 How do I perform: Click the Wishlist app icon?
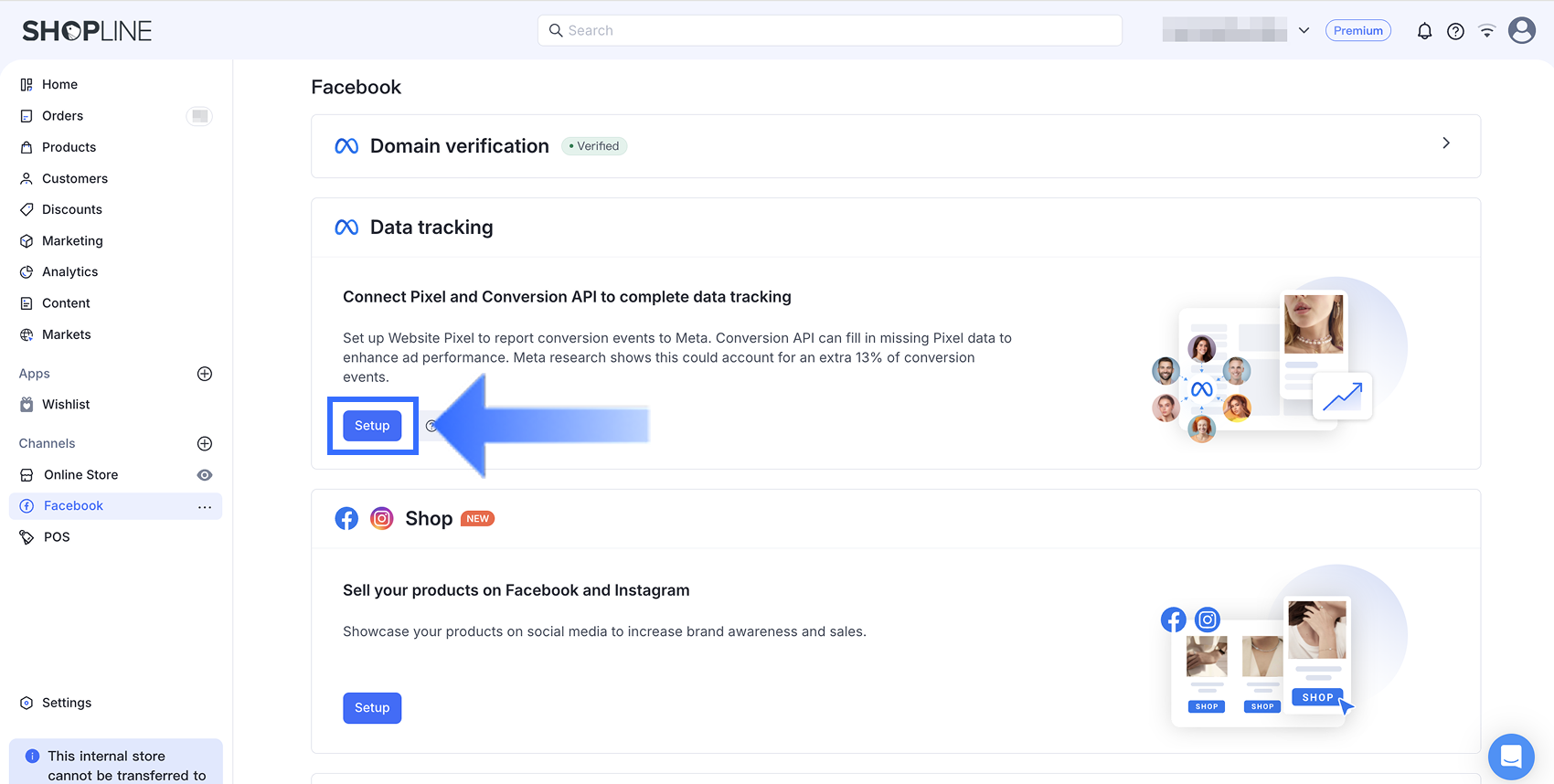pos(27,405)
